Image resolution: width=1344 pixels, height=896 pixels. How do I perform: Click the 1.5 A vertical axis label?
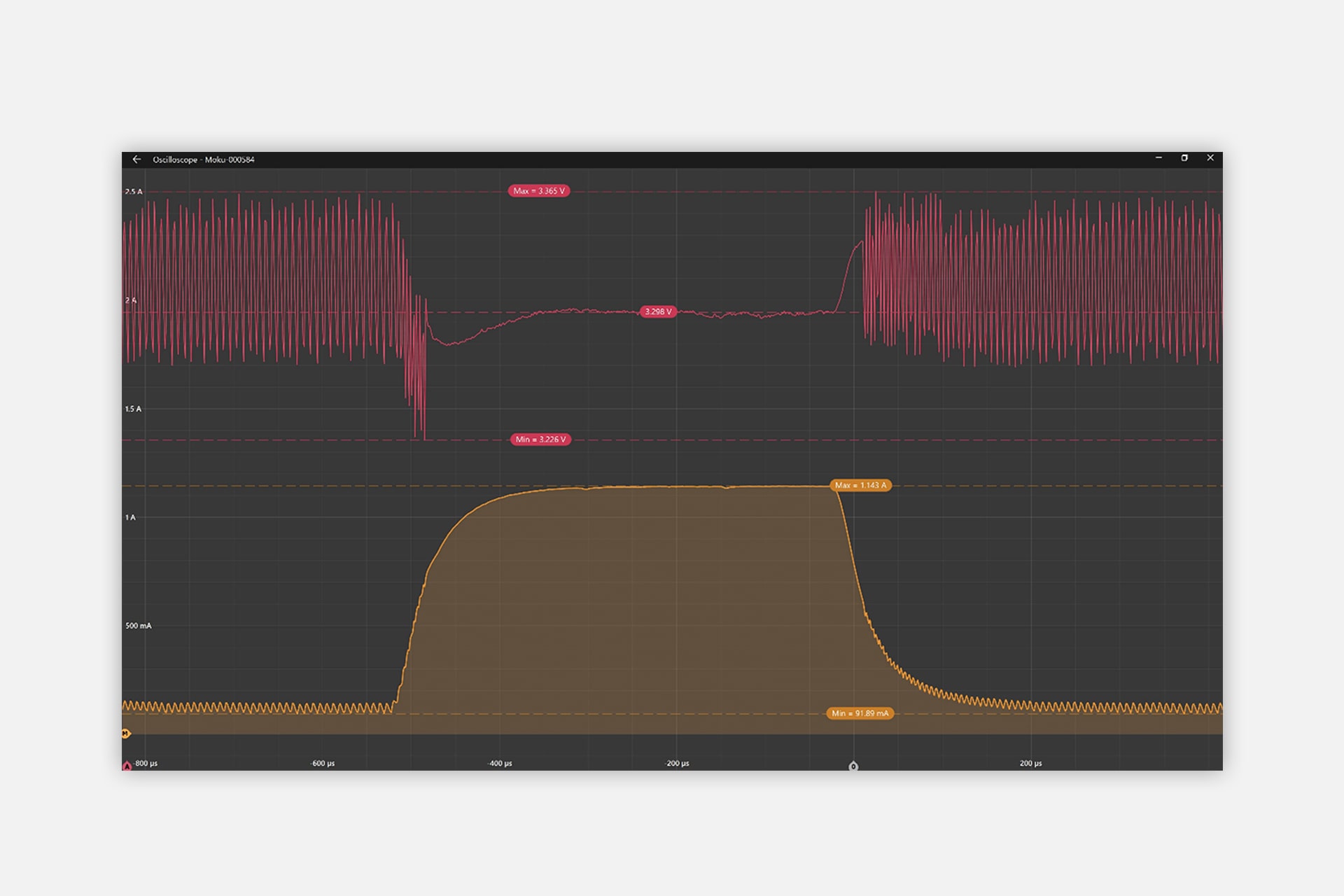tap(133, 409)
